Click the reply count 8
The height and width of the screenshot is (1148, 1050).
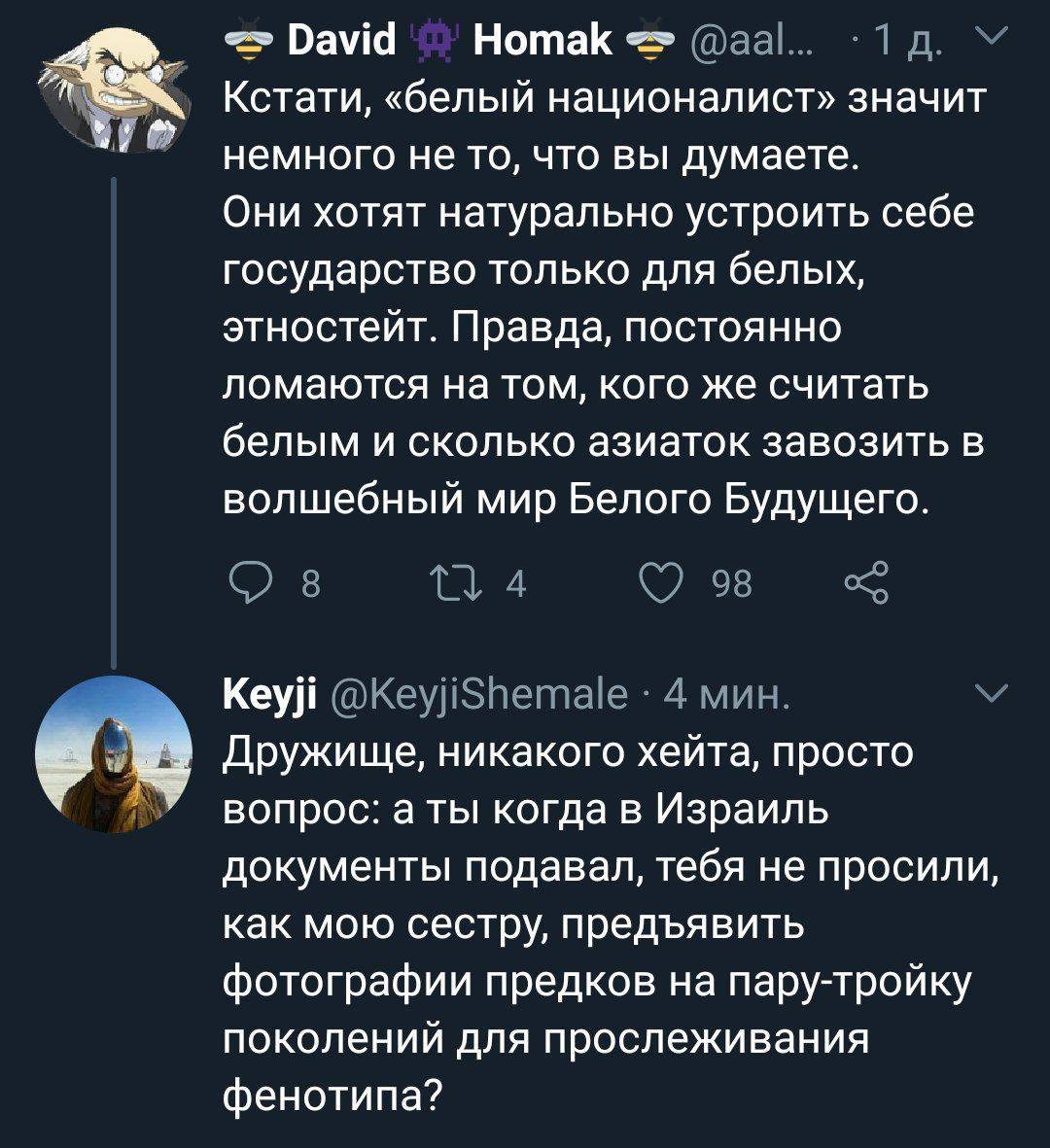click(x=311, y=582)
